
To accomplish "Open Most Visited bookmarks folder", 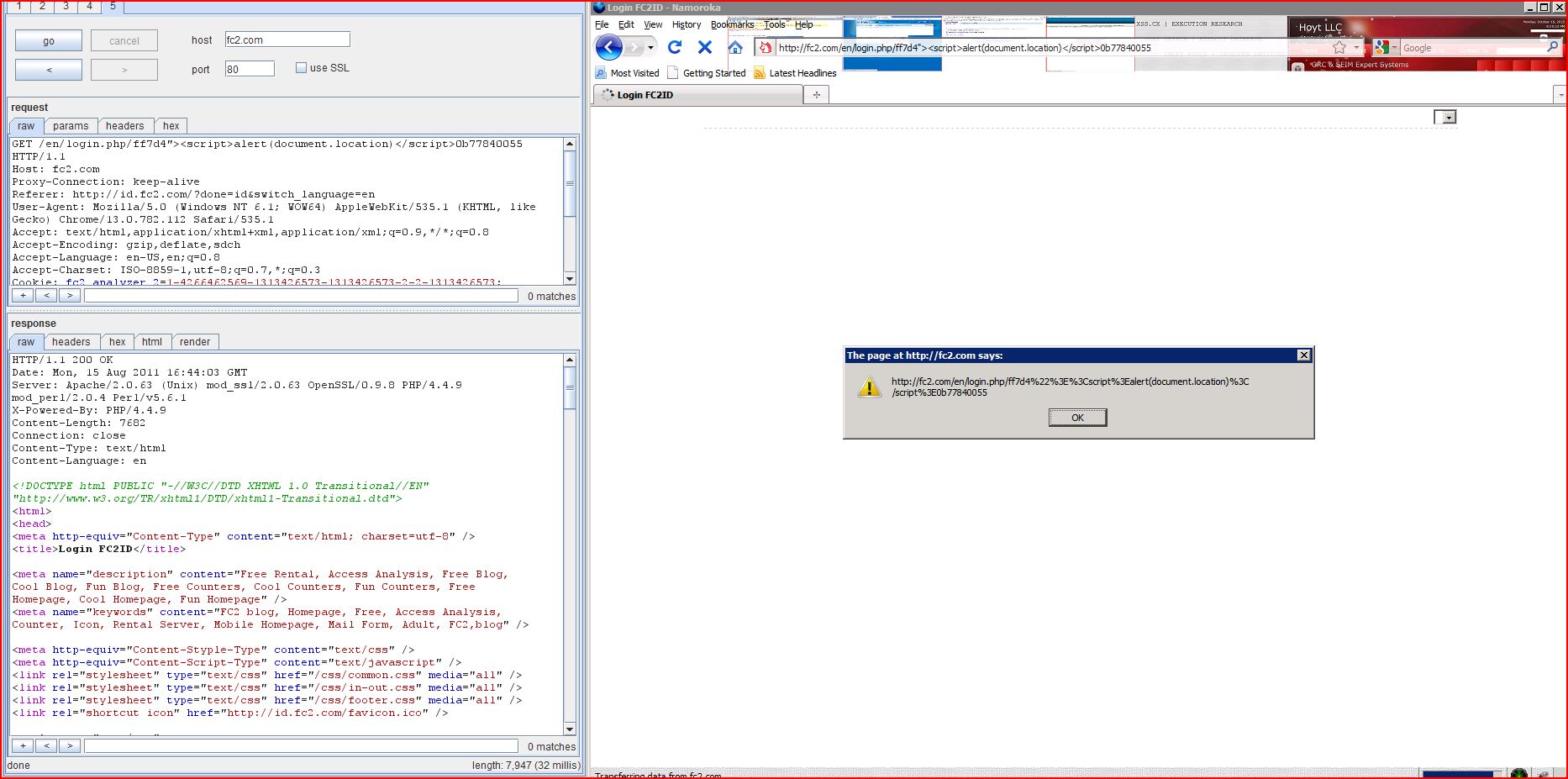I will pos(627,73).
